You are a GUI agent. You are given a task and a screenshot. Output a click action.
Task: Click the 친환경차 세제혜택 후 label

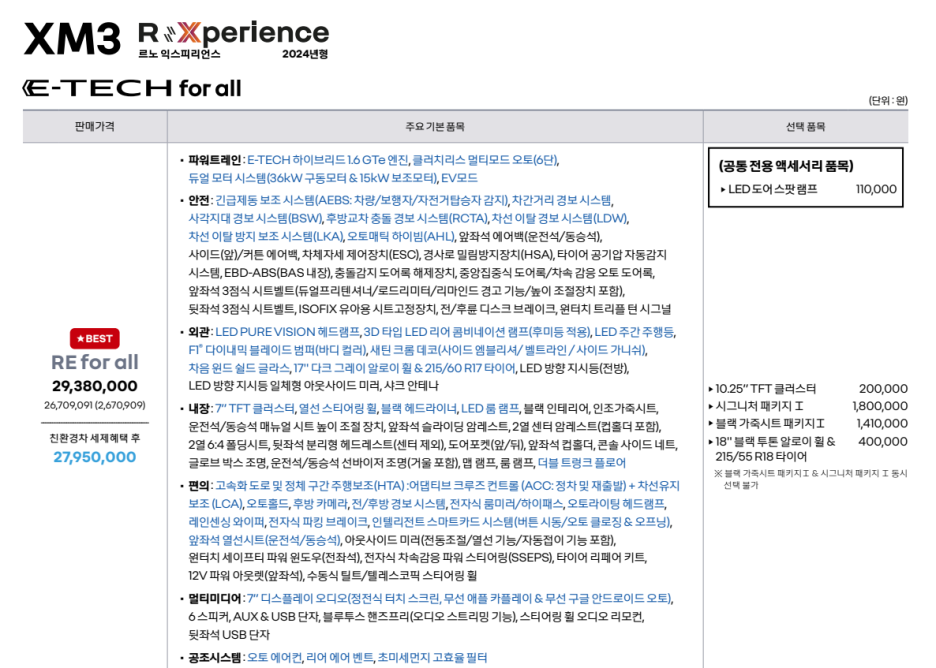tap(94, 438)
